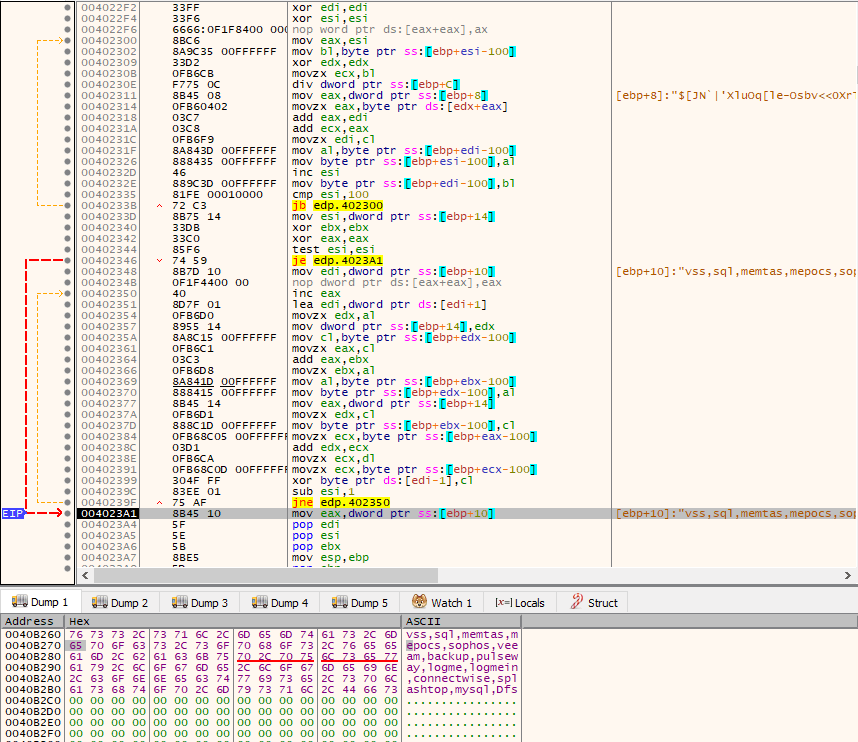Click the je edp.4023A1 jump instruction

(x=337, y=260)
